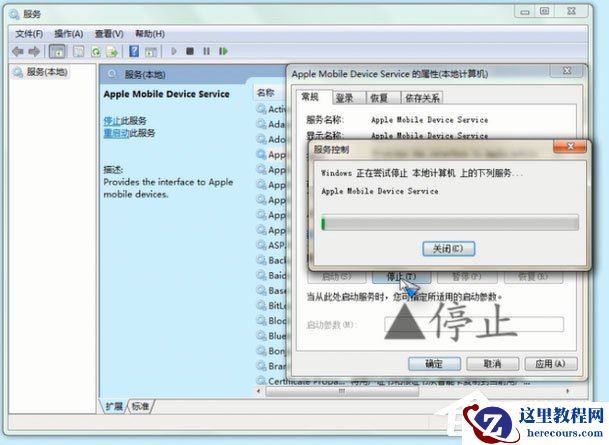Click the 确定 button in properties dialog

click(x=434, y=363)
